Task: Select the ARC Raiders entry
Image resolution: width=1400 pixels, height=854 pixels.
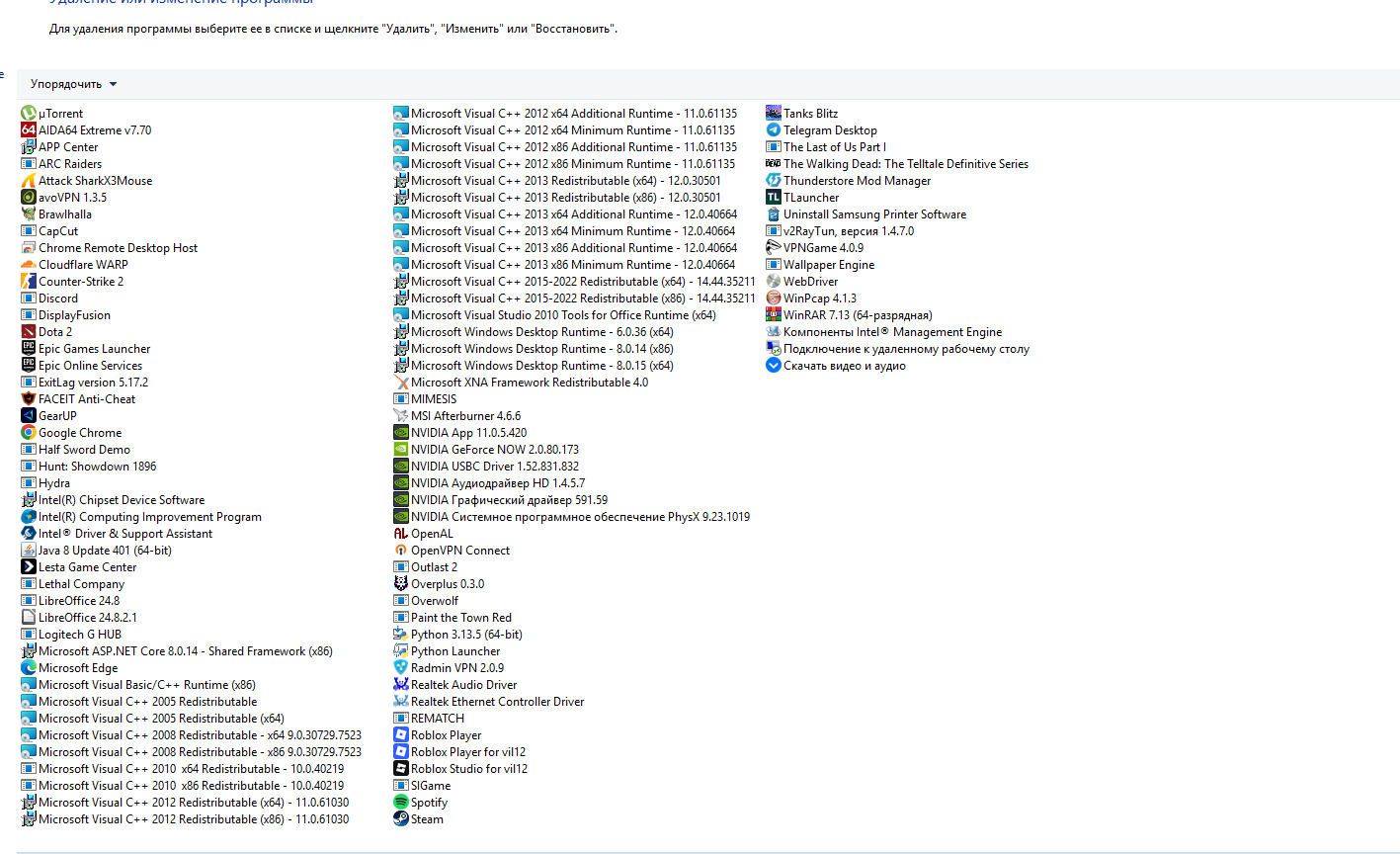Action: point(61,164)
